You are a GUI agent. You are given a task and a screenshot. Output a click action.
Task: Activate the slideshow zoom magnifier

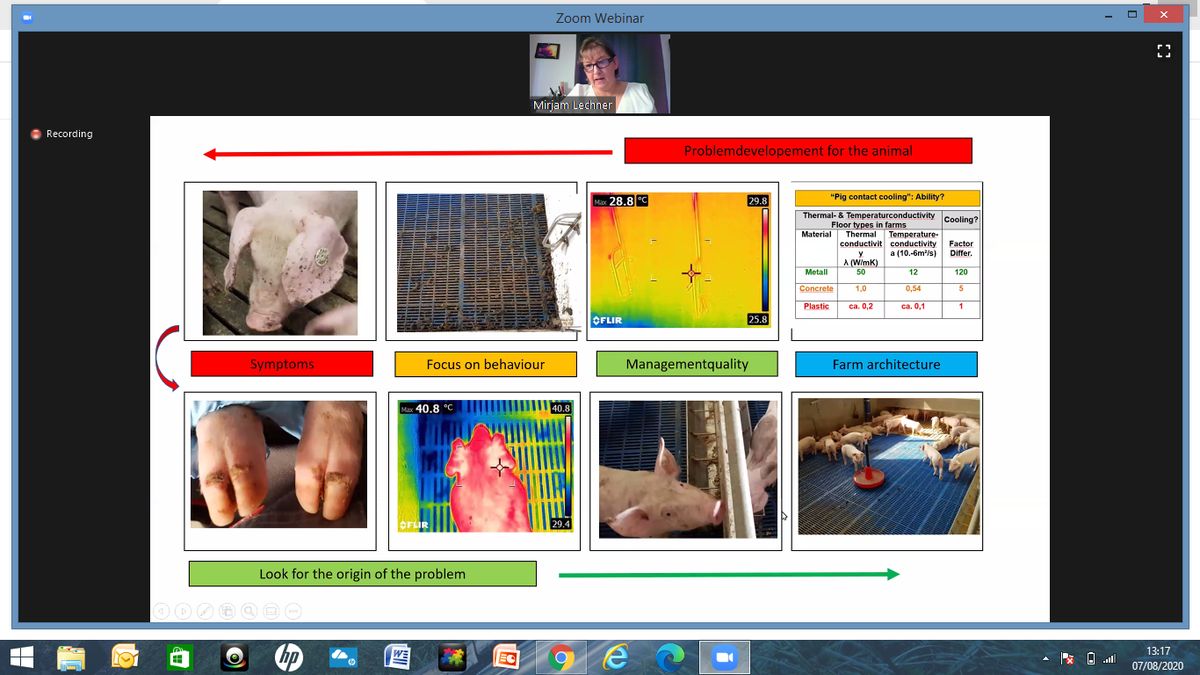249,611
